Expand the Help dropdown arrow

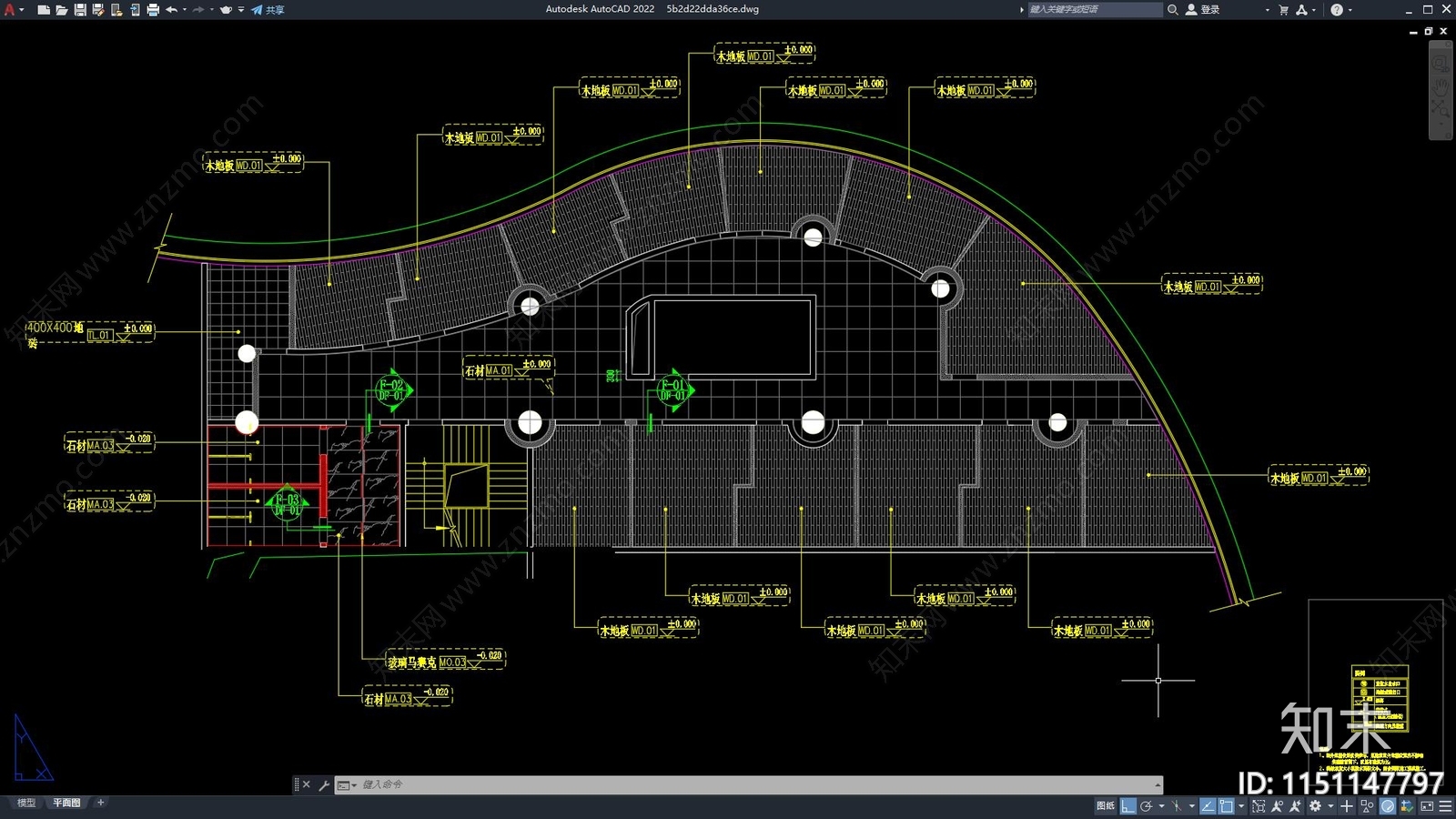[x=1350, y=10]
